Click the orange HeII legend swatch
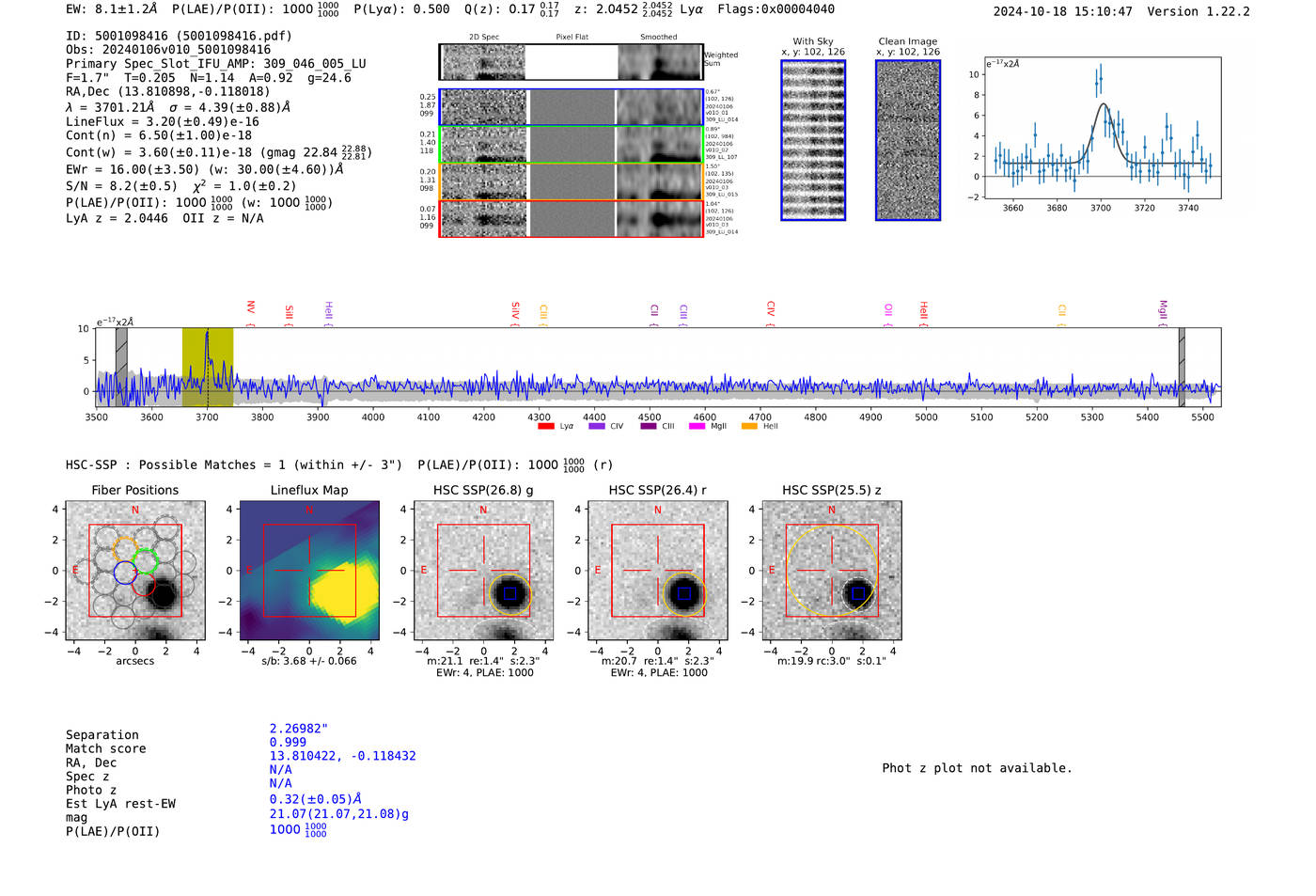Screen dimensions: 1316x896 tap(749, 426)
